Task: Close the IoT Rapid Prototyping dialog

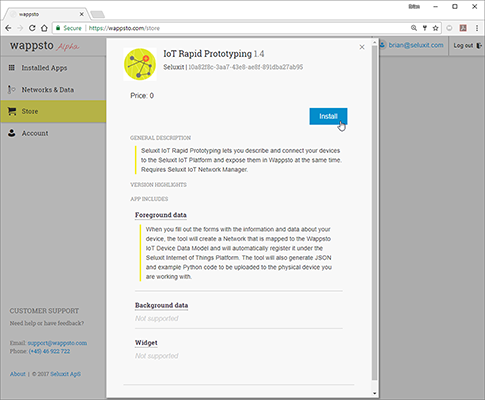Action: 362,47
